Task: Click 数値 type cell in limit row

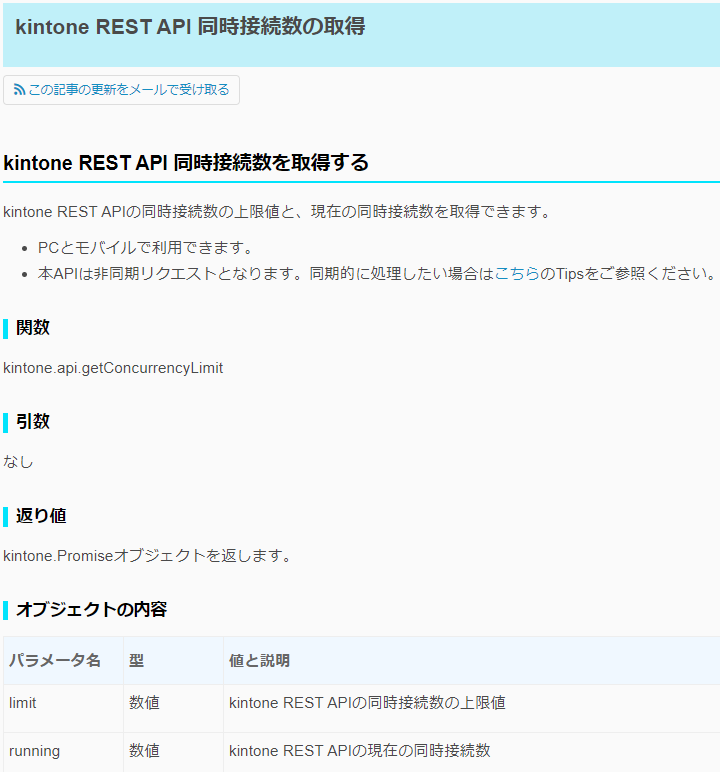Action: point(173,708)
